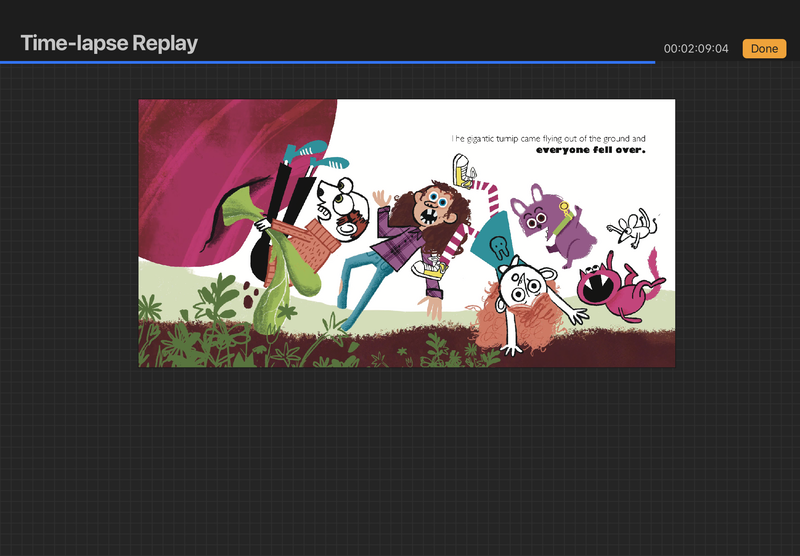This screenshot has height=556, width=800.
Task: Click the 00:02:09:04 replay timestamp
Action: (696, 48)
